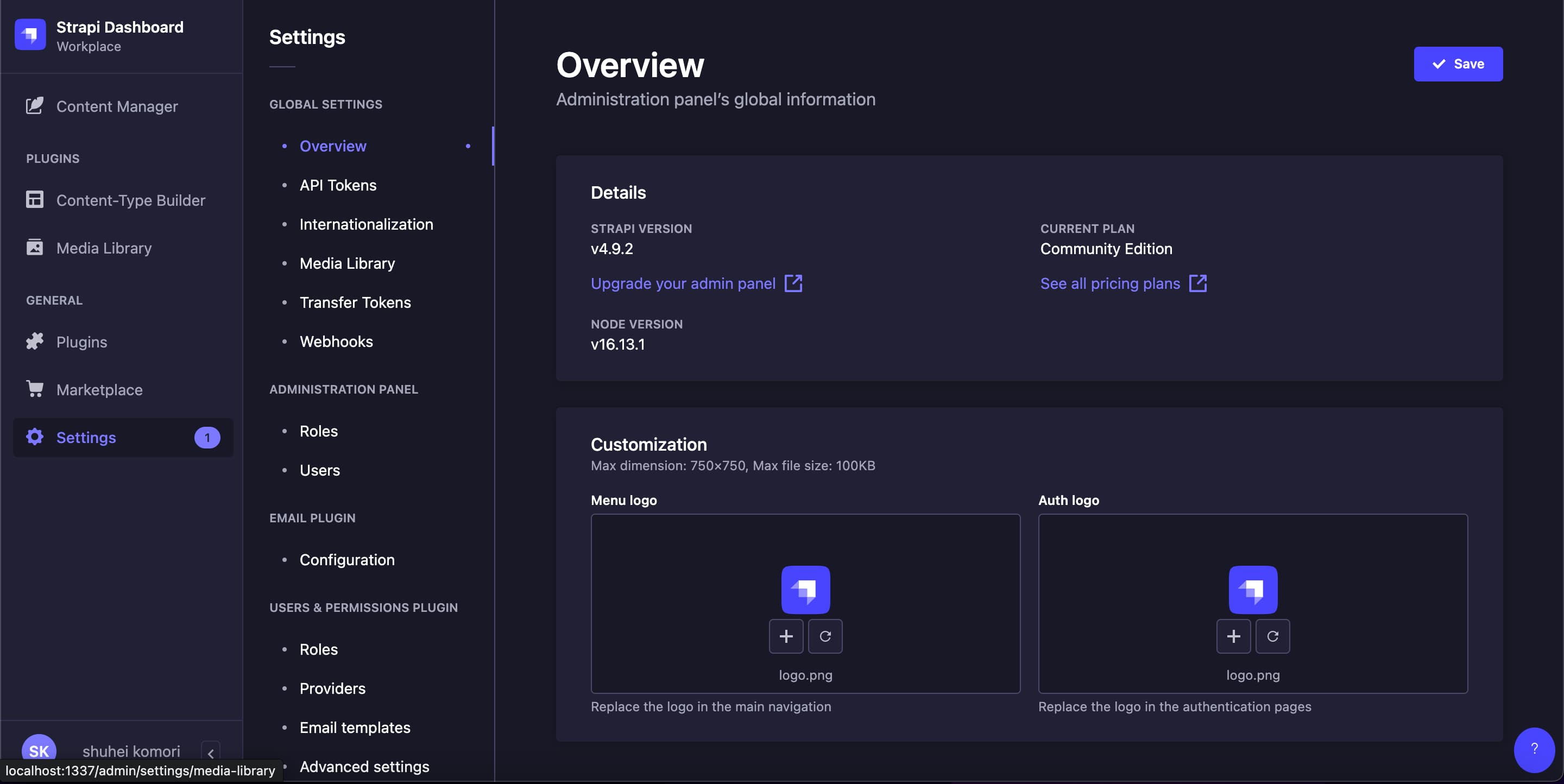Open Roles under Users & Permissions Plugin
The height and width of the screenshot is (784, 1564).
pos(318,649)
